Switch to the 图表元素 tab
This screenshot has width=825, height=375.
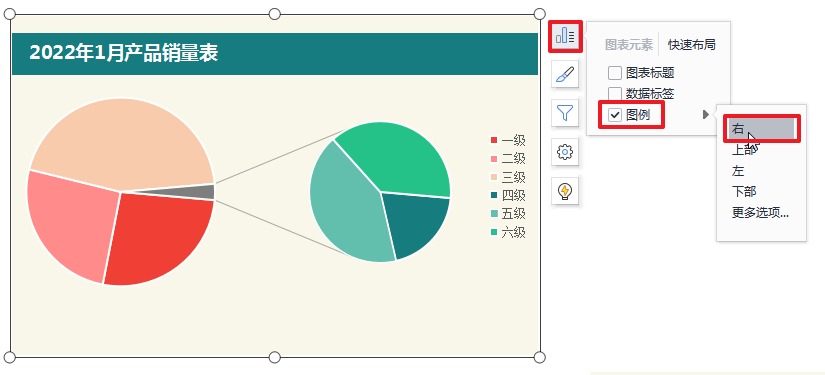pos(629,45)
